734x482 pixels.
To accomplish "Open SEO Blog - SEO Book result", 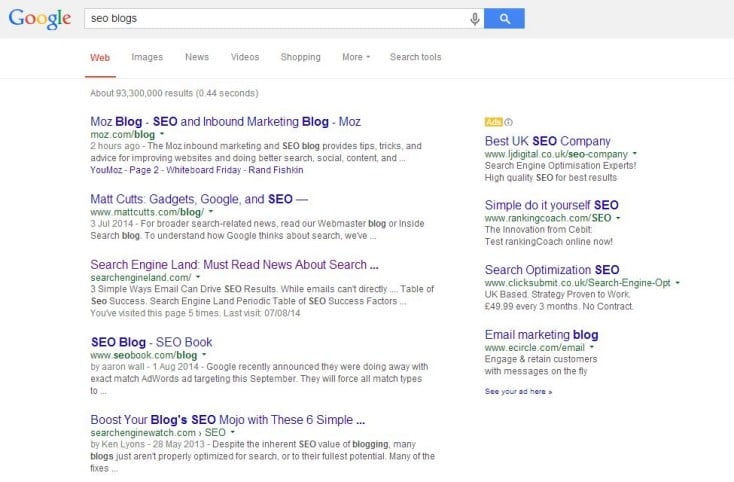I will click(x=151, y=343).
